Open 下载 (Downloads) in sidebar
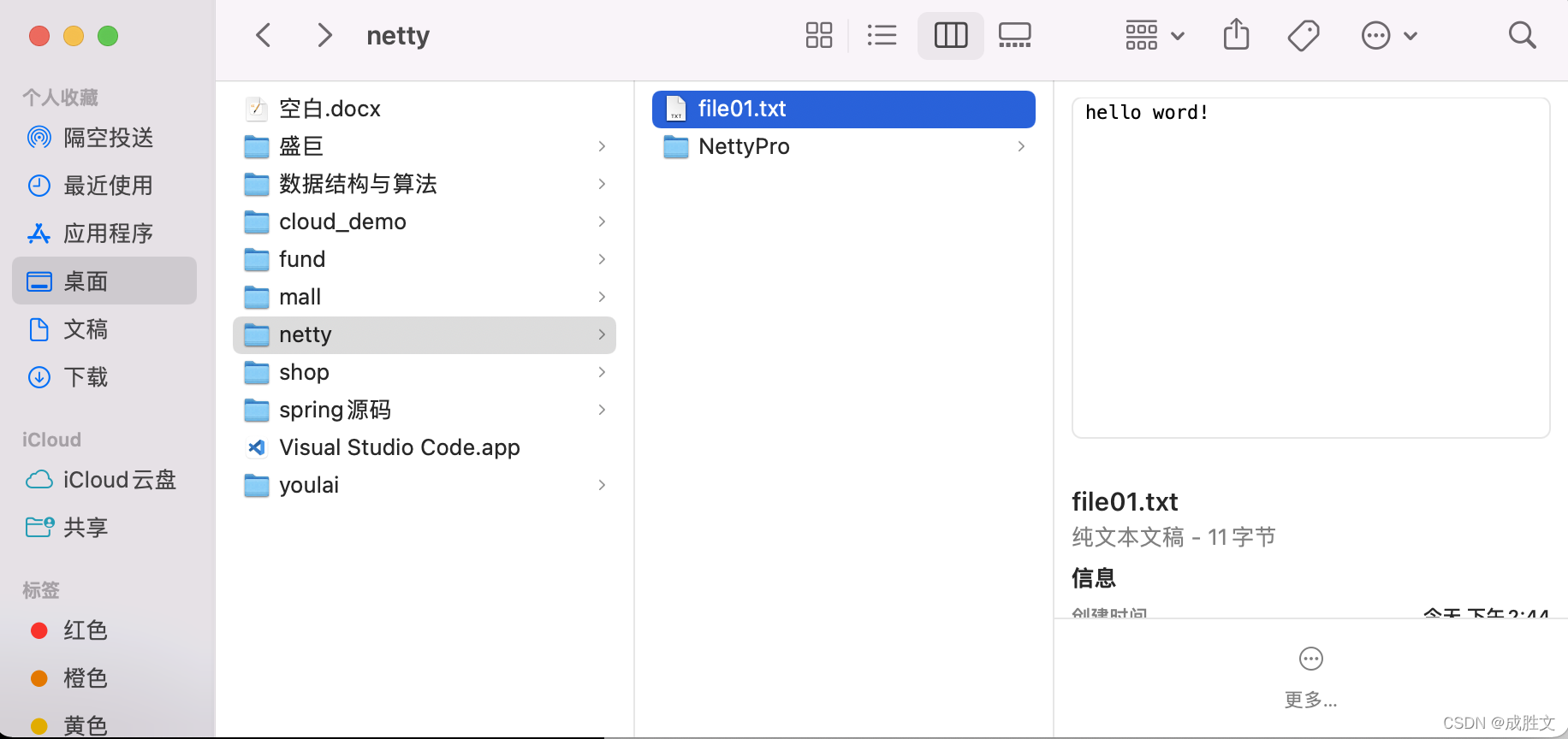 [104, 377]
